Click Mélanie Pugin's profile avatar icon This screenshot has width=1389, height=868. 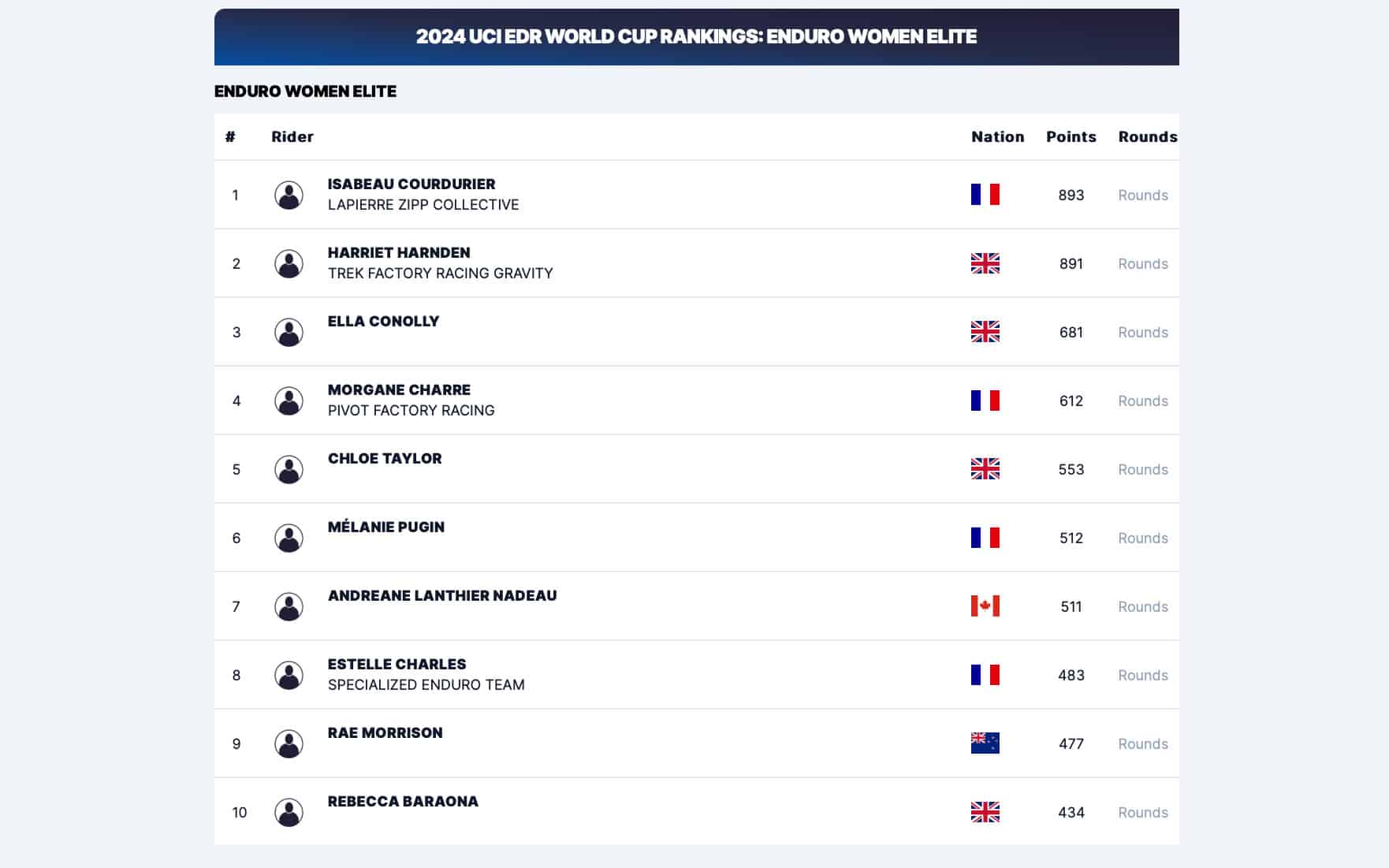(x=289, y=538)
